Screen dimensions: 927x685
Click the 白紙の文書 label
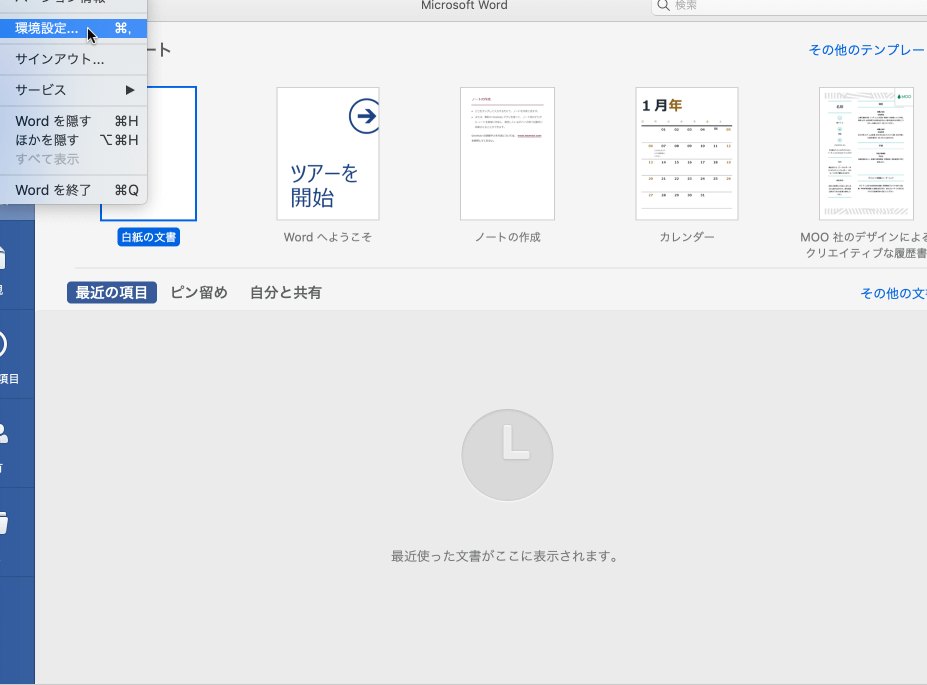point(148,237)
